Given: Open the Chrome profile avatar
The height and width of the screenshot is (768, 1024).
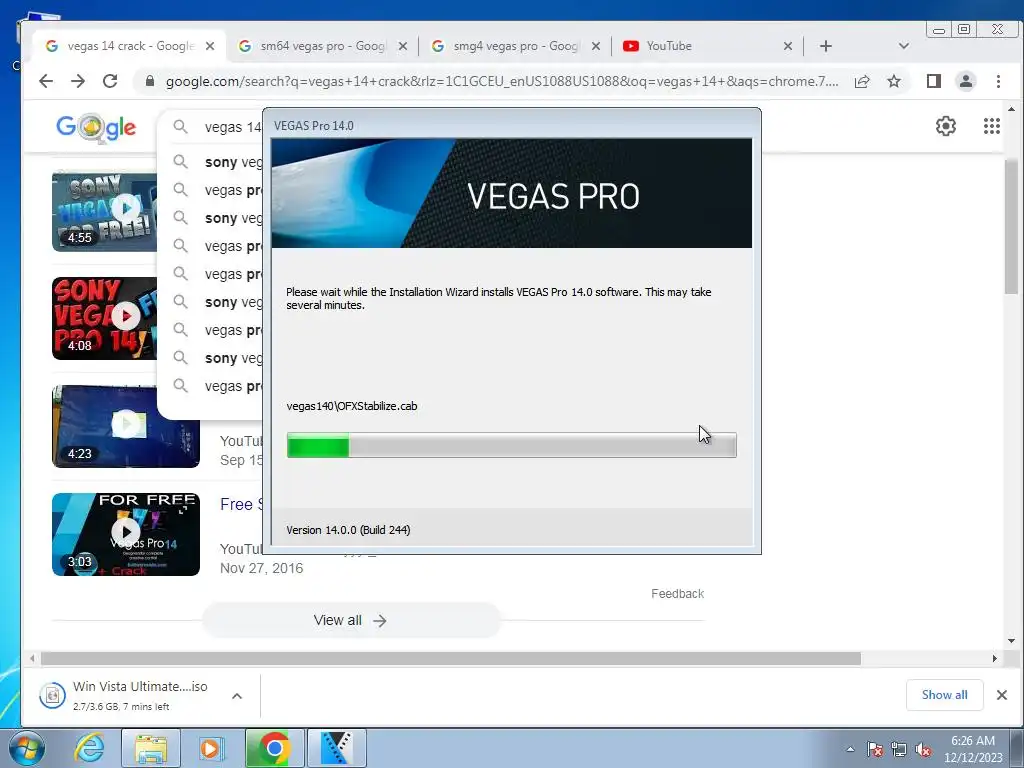Looking at the screenshot, I should click(x=966, y=81).
